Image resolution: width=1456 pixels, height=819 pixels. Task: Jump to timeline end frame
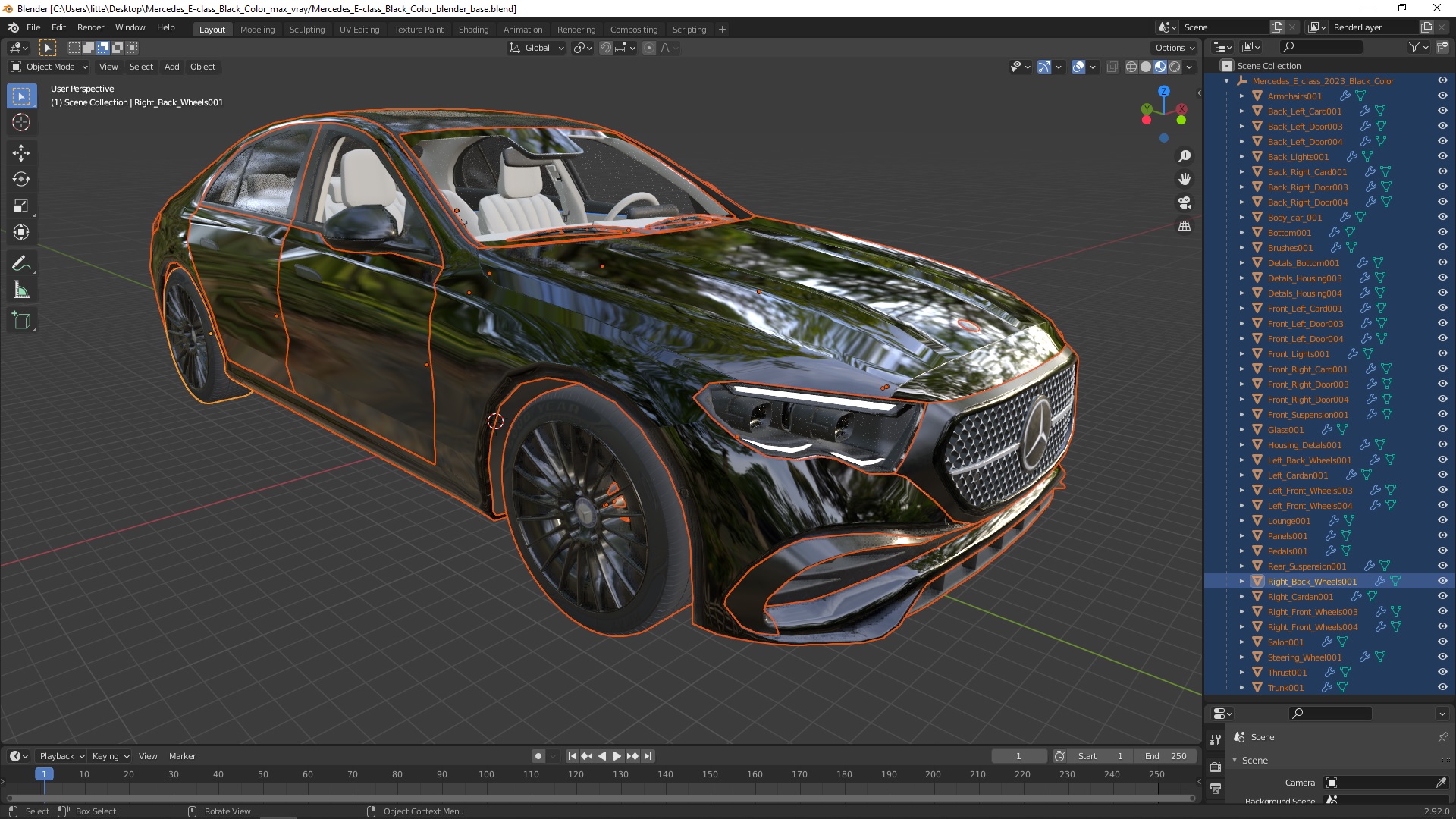click(648, 756)
